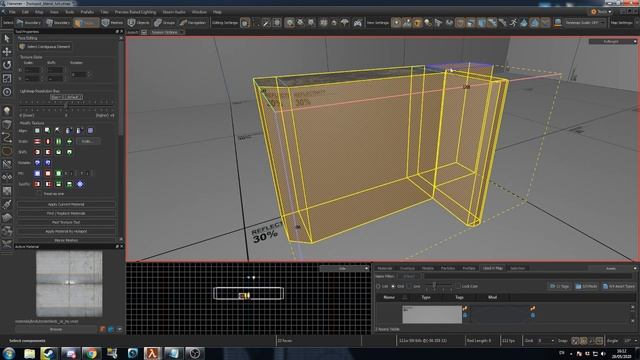Click blue center Justify icon
Screen dimensions: 640x360
80,184
